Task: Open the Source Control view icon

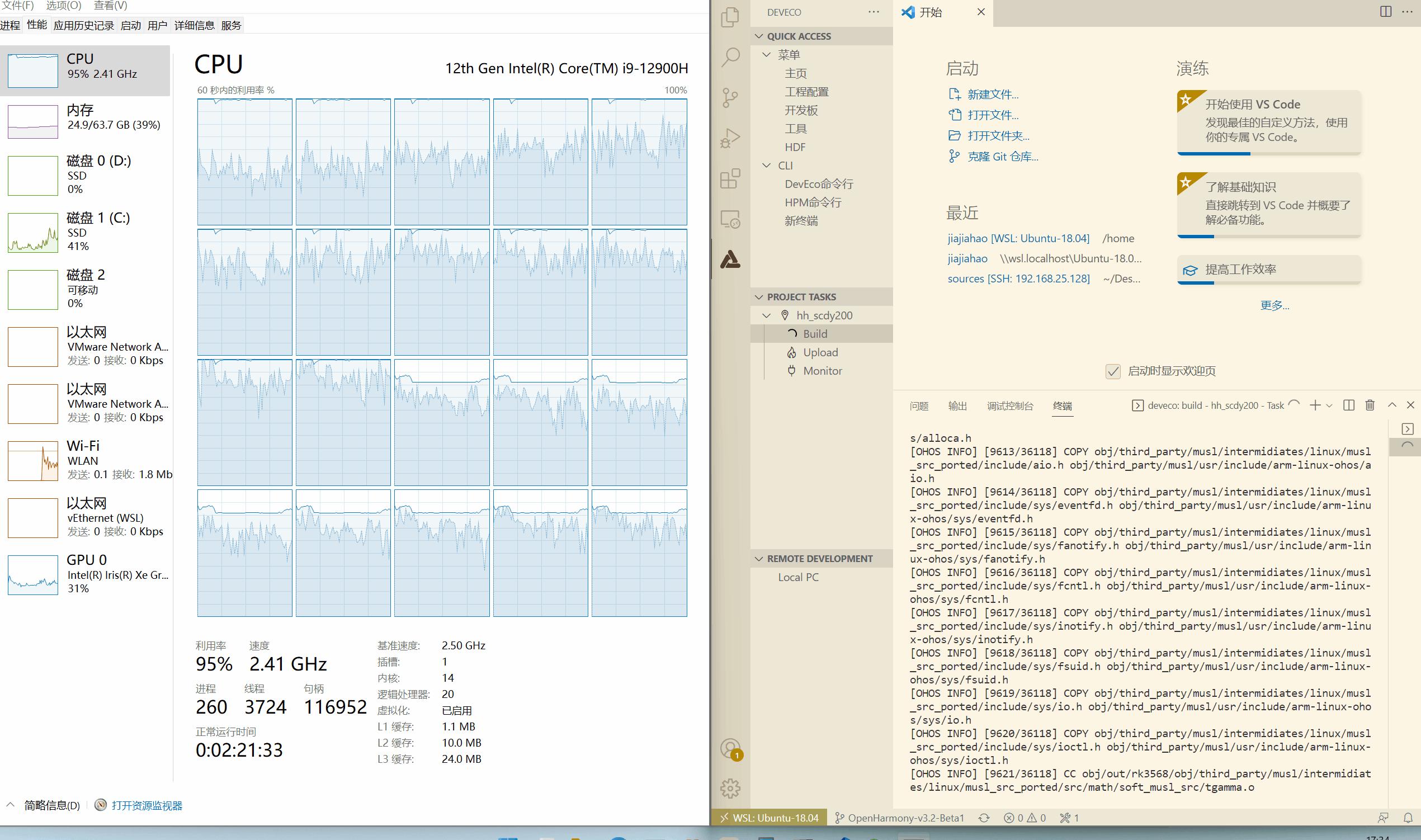Action: (730, 97)
